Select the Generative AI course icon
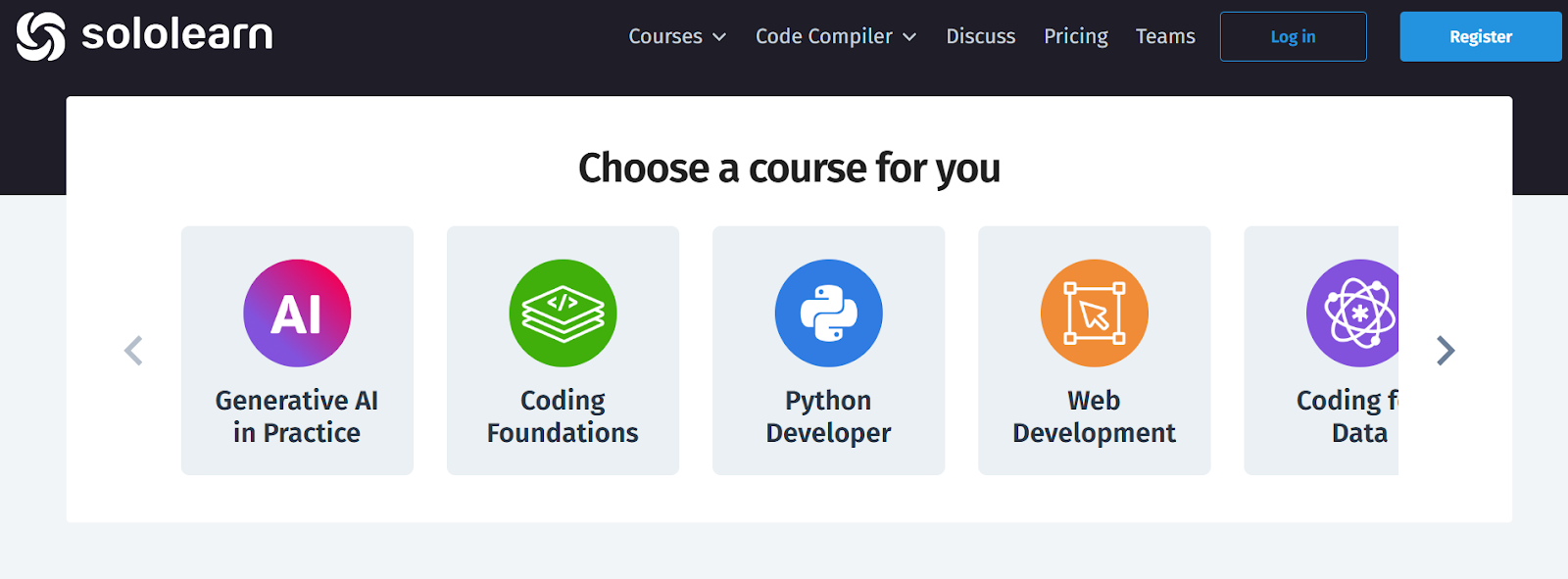This screenshot has width=1568, height=579. tap(297, 313)
